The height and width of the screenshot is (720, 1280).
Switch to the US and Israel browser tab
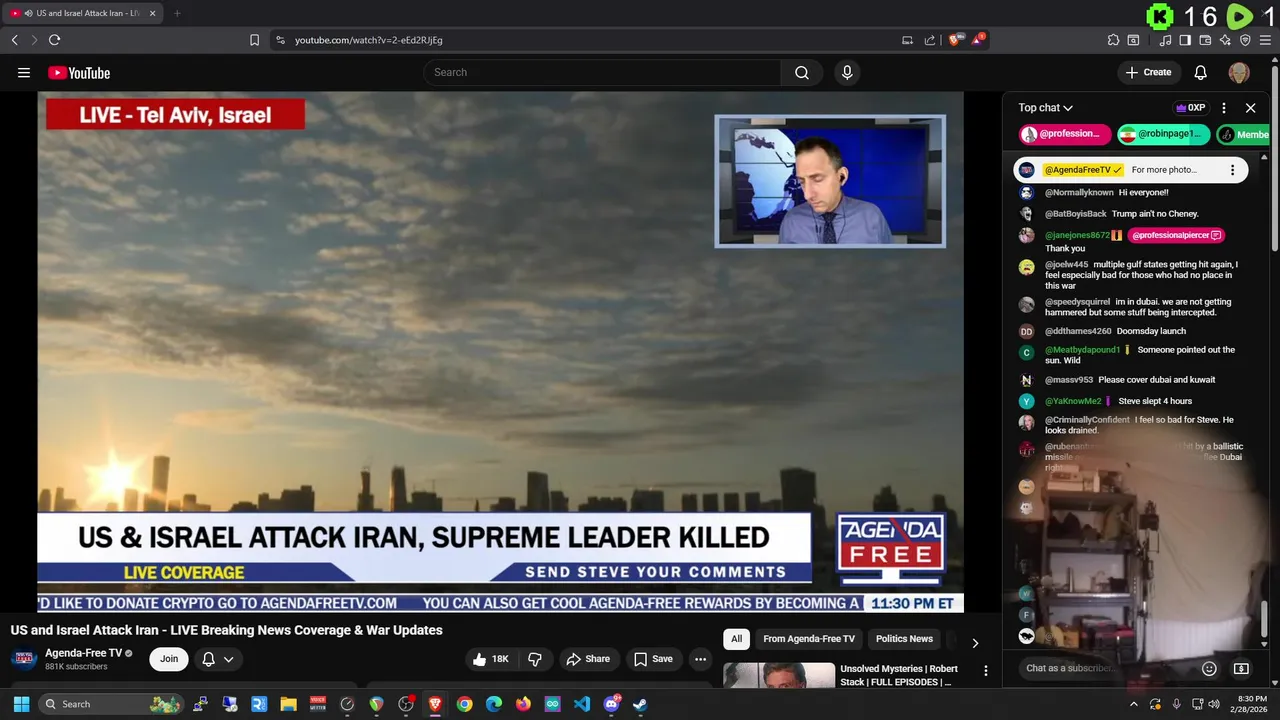pos(85,13)
